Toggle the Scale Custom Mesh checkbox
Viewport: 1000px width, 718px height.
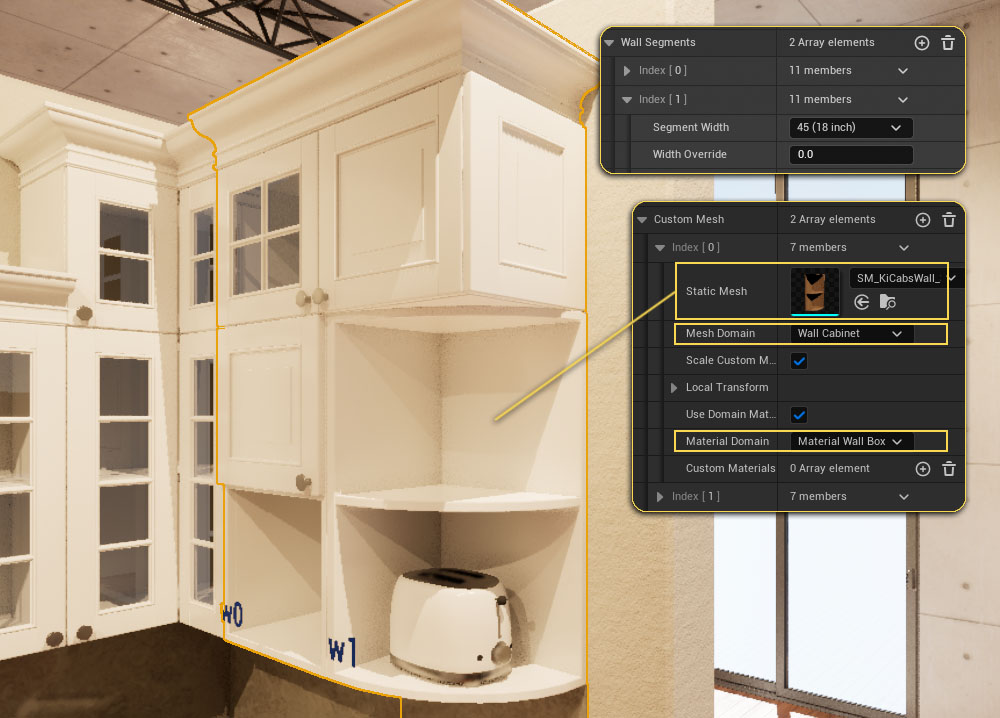799,361
